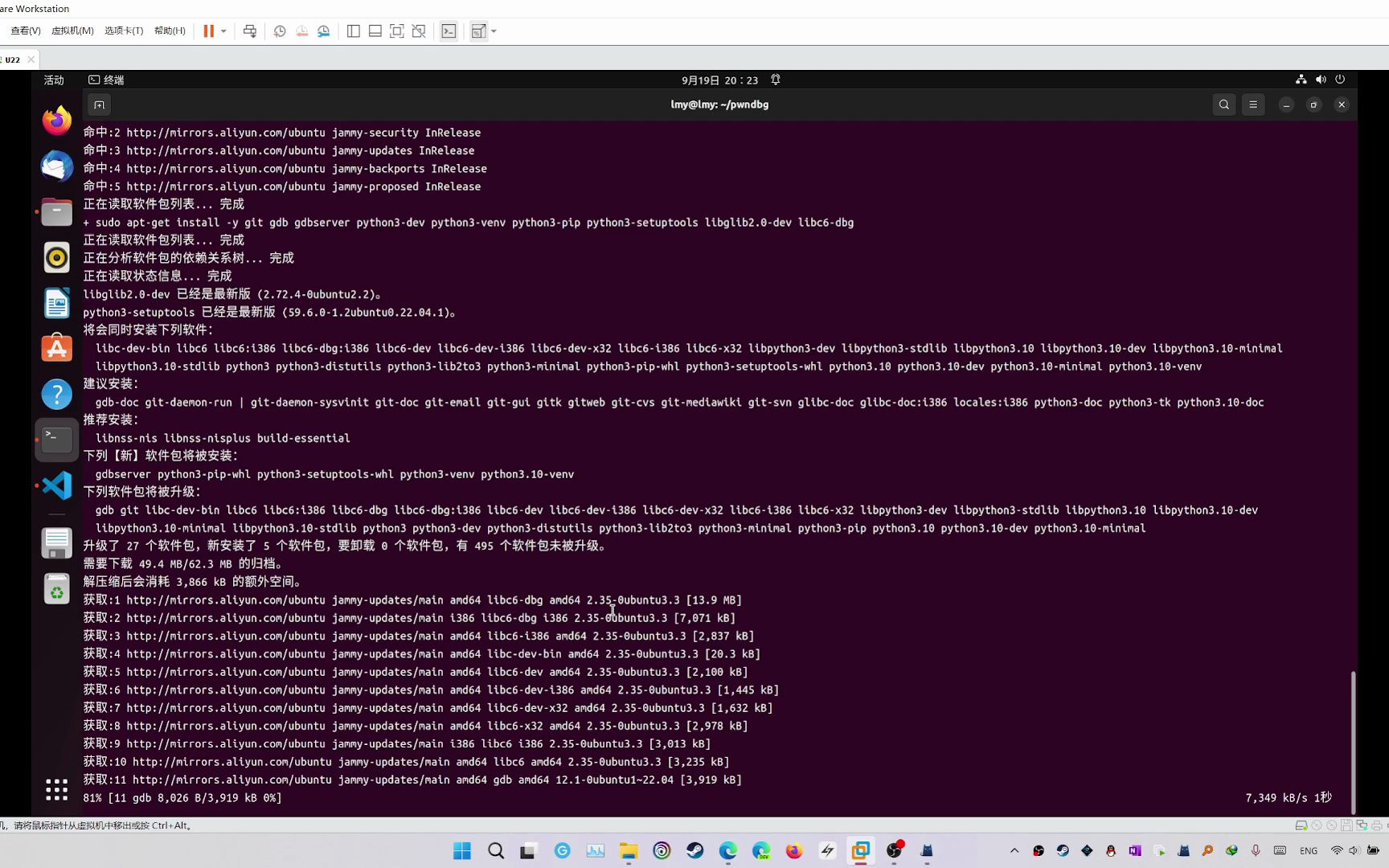Image resolution: width=1389 pixels, height=868 pixels.
Task: Search within the terminal output
Action: pos(1224,104)
